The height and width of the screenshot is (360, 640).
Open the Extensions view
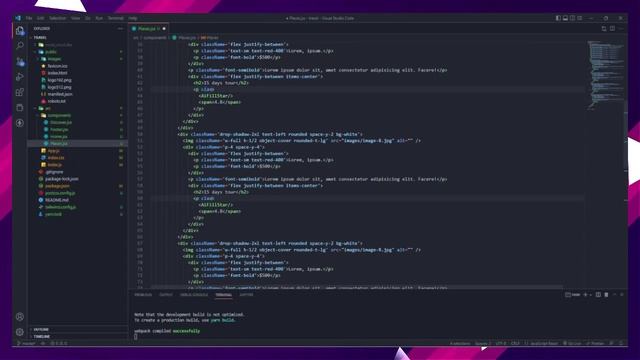pos(20,92)
